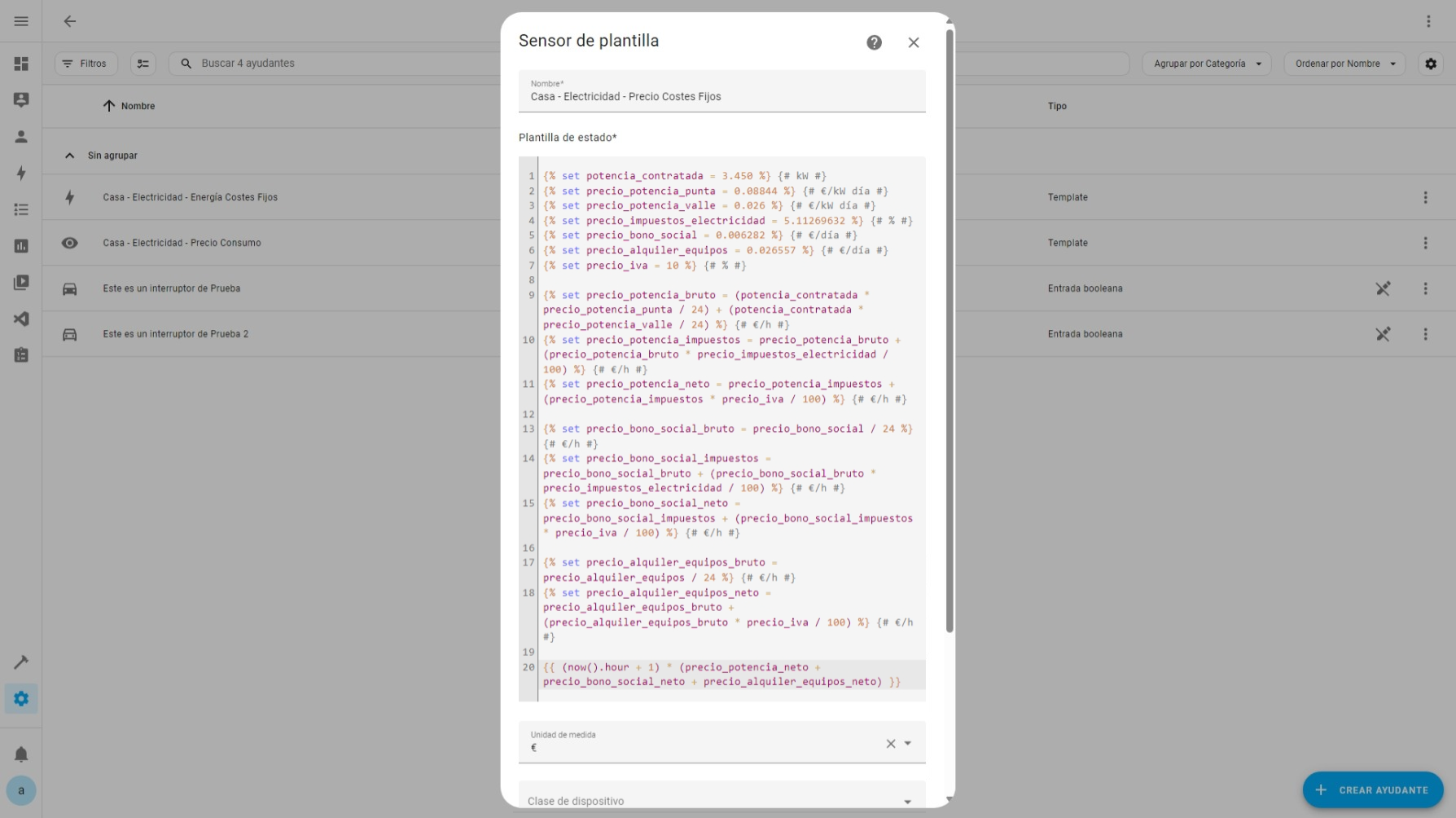Screen dimensions: 1456x818
Task: Click the Filtros button
Action: coord(86,64)
